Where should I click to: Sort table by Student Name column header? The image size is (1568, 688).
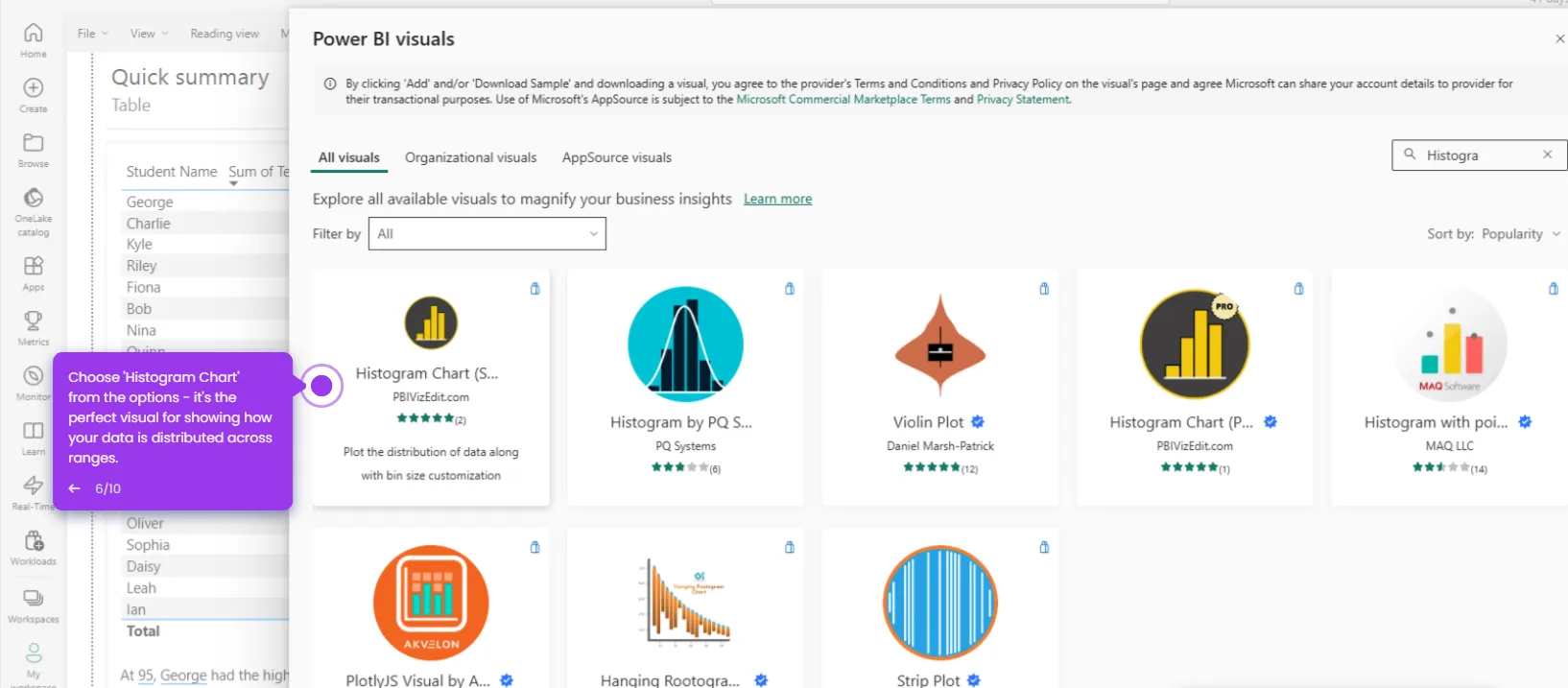(x=172, y=172)
